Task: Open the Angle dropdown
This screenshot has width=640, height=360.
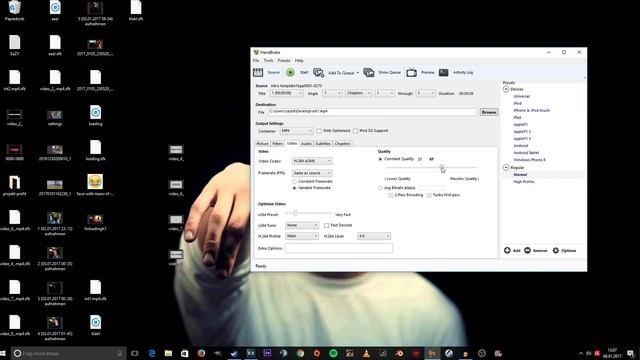Action: tap(332, 93)
